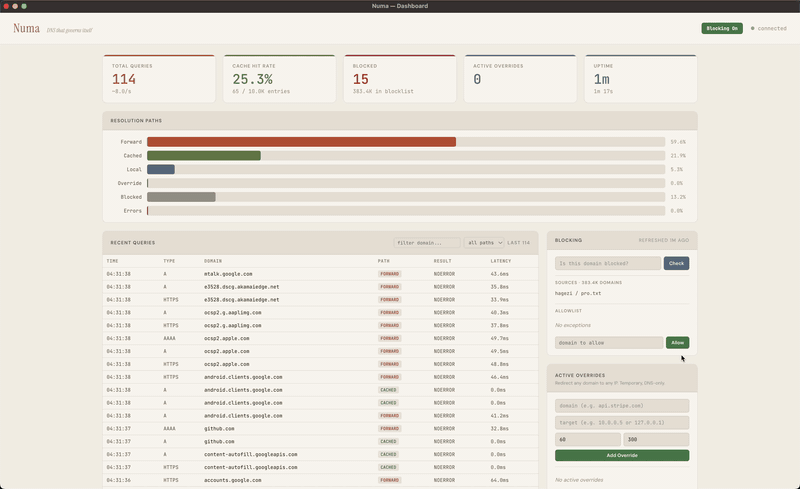
Task: Click the Local resolution path bar
Action: point(161,169)
